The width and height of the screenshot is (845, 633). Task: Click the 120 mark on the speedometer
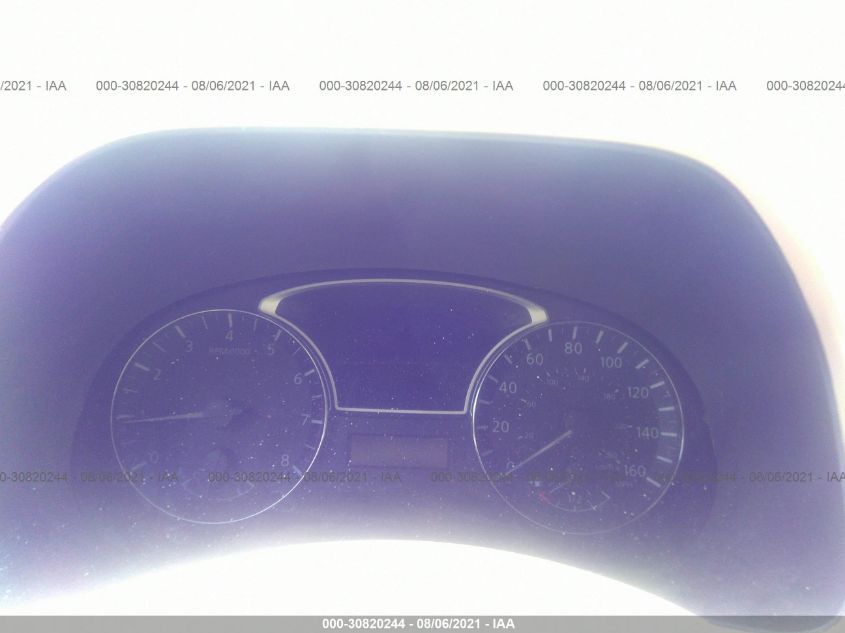[x=638, y=393]
